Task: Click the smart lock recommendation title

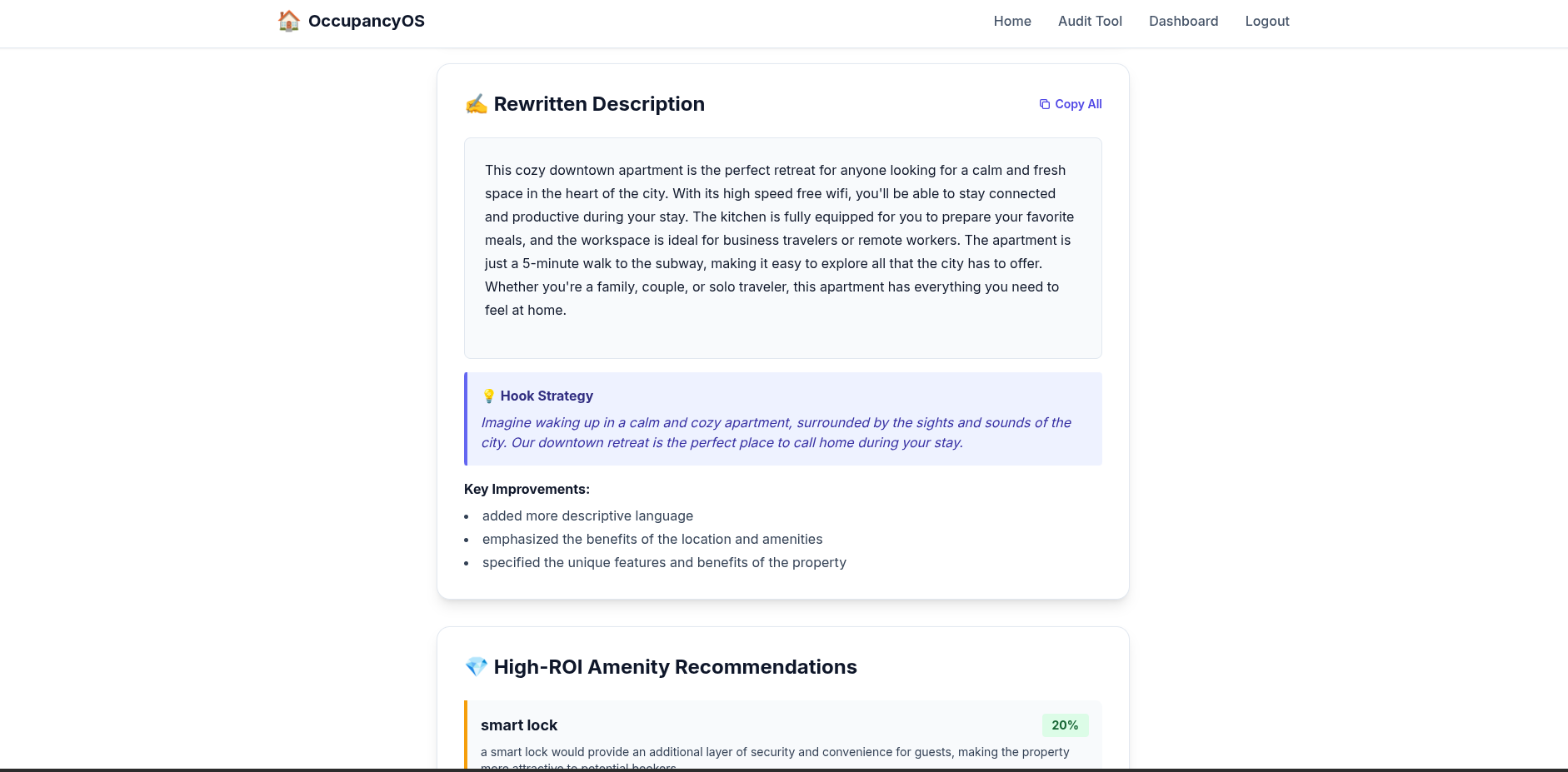Action: 519,725
